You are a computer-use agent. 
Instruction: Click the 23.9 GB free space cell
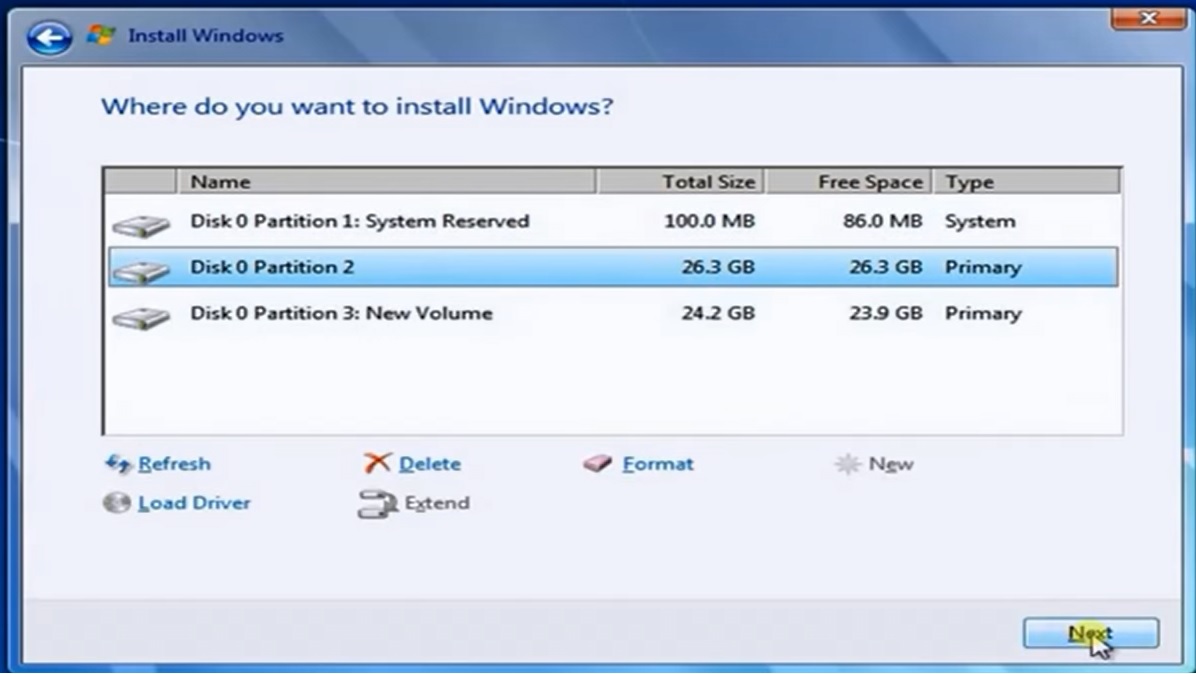pos(886,313)
